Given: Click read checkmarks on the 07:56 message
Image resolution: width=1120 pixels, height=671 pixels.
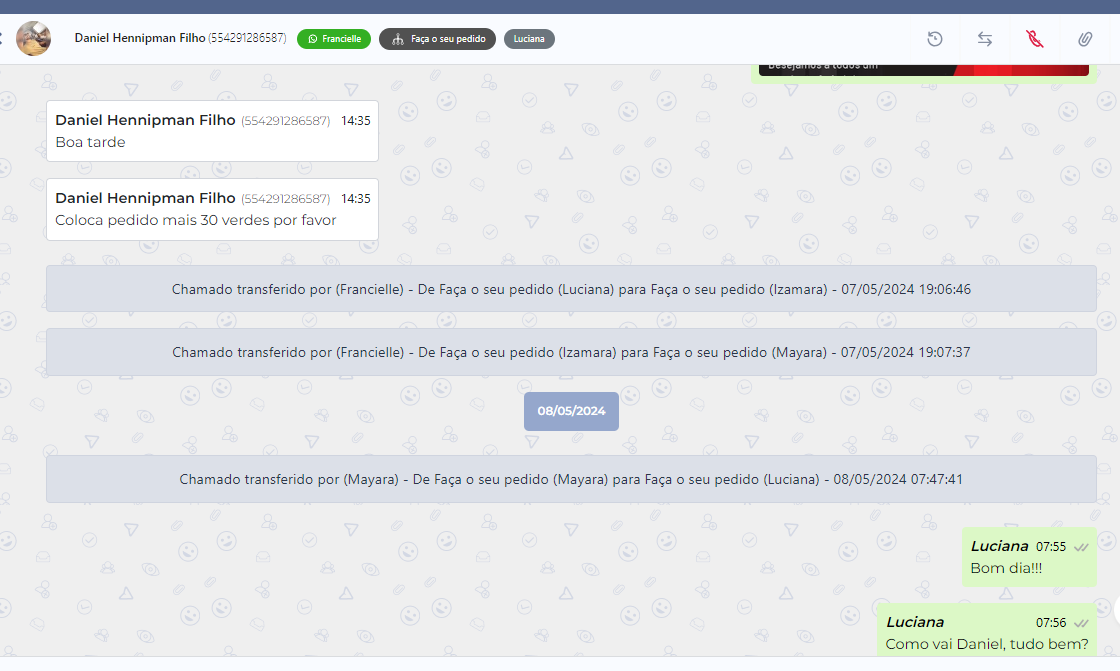Looking at the screenshot, I should point(1081,623).
